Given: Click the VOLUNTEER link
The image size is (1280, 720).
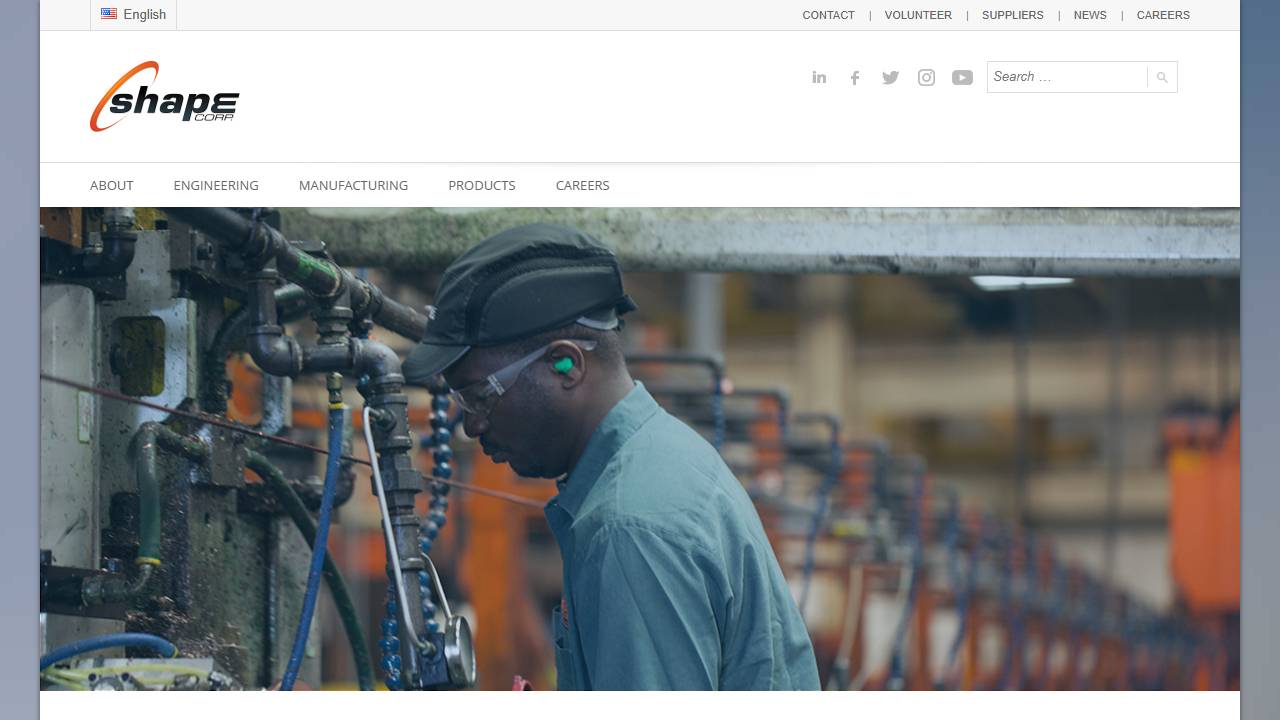Looking at the screenshot, I should tap(918, 15).
